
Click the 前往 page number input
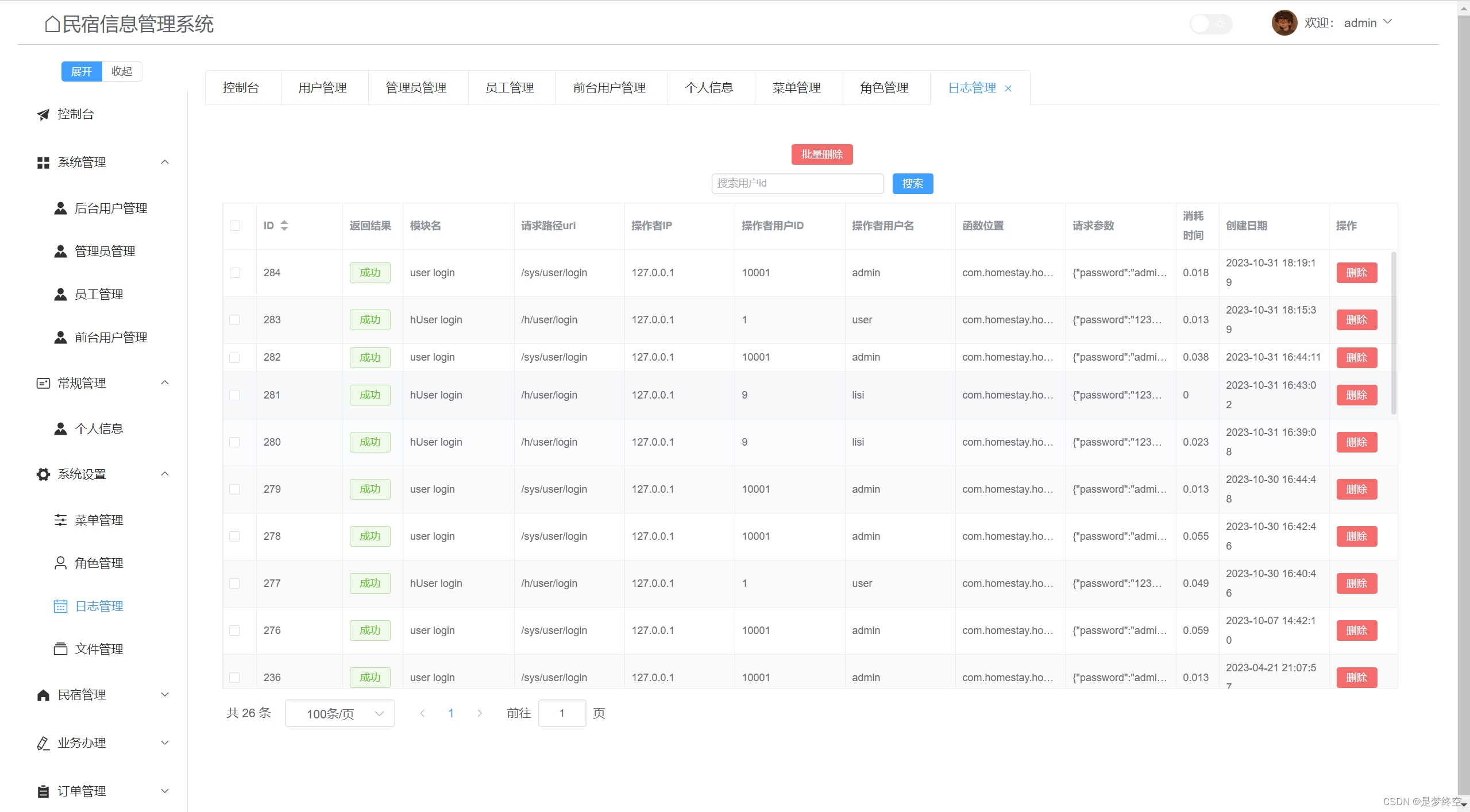[562, 713]
